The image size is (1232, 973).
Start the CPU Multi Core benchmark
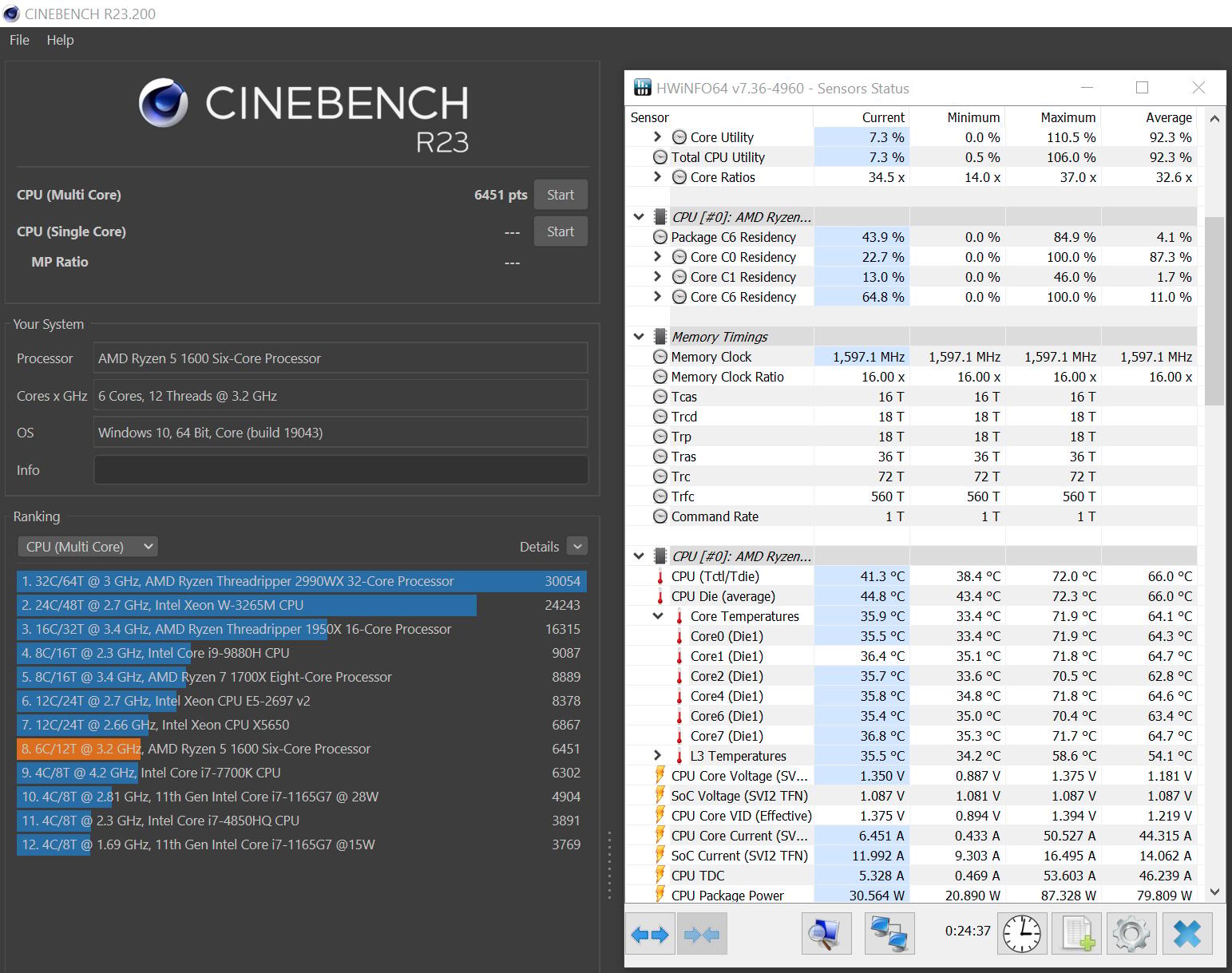point(561,195)
